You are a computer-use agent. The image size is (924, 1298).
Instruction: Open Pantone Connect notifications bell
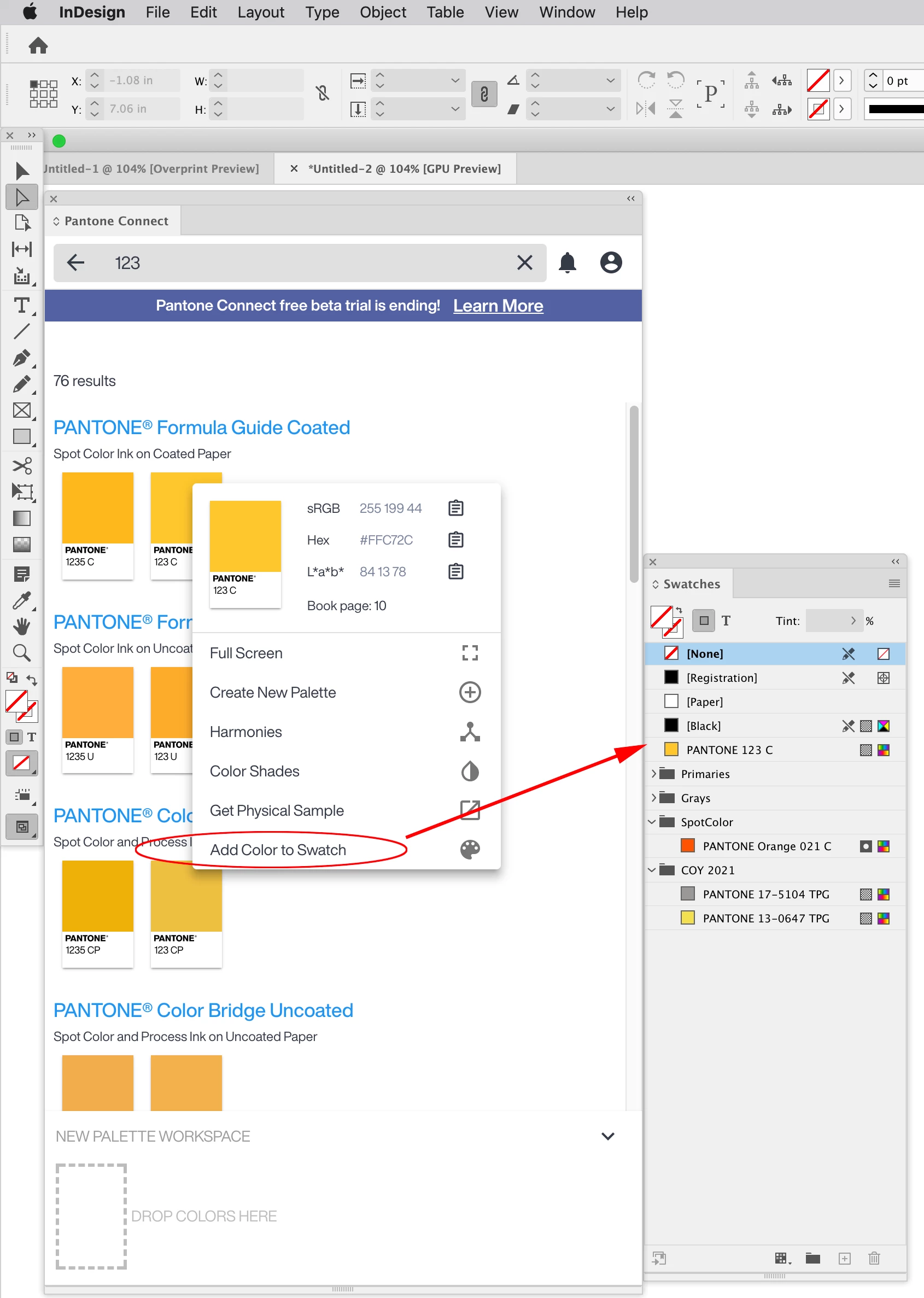tap(568, 263)
